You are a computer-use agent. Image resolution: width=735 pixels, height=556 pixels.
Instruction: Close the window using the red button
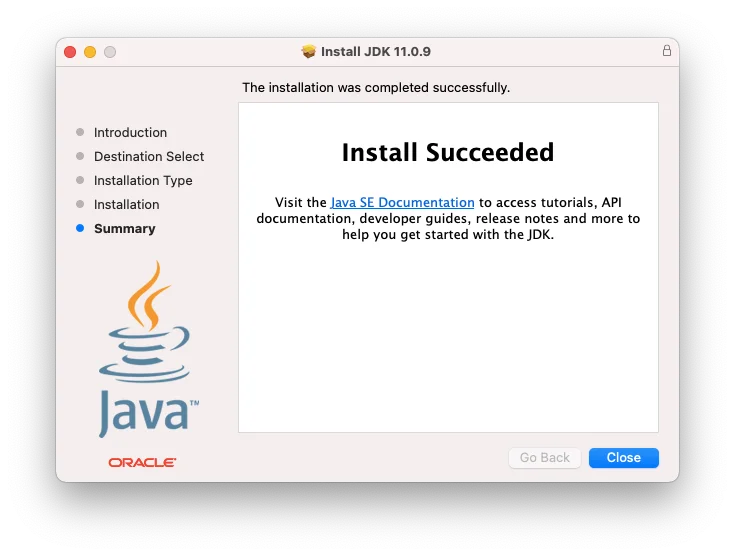click(70, 52)
